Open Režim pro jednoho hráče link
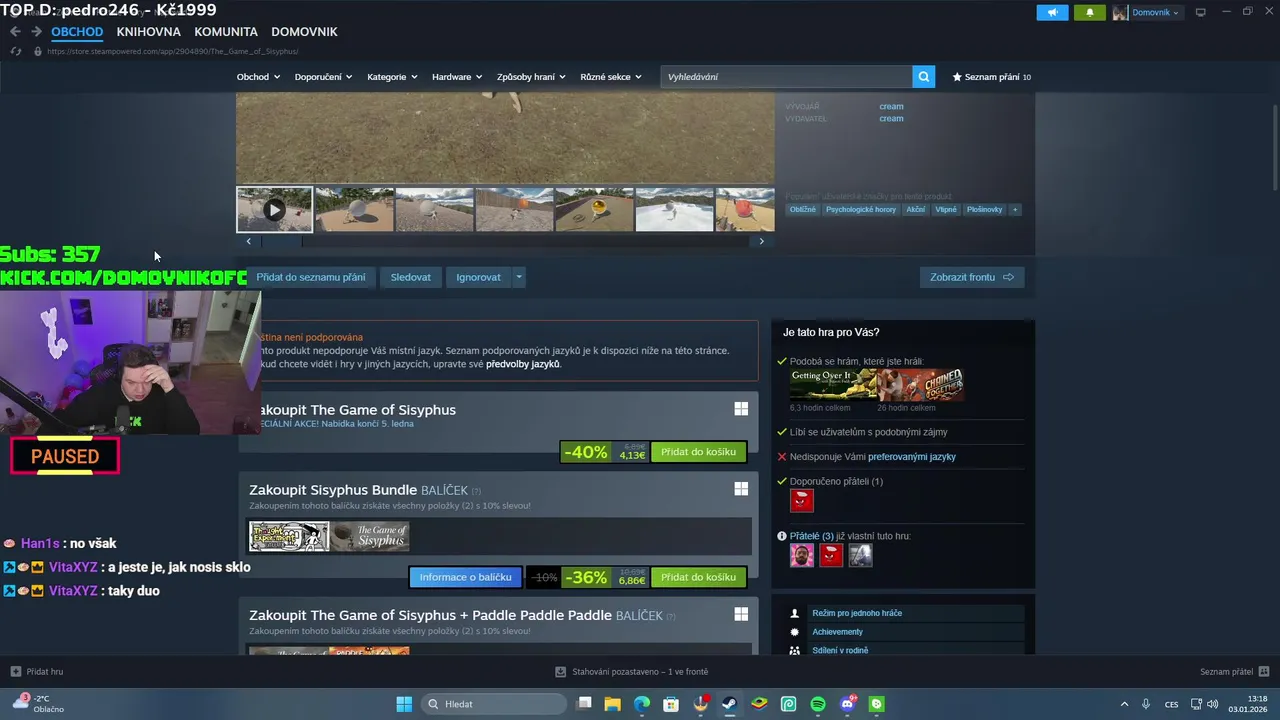Screen dimensions: 1280x720 [x=857, y=613]
